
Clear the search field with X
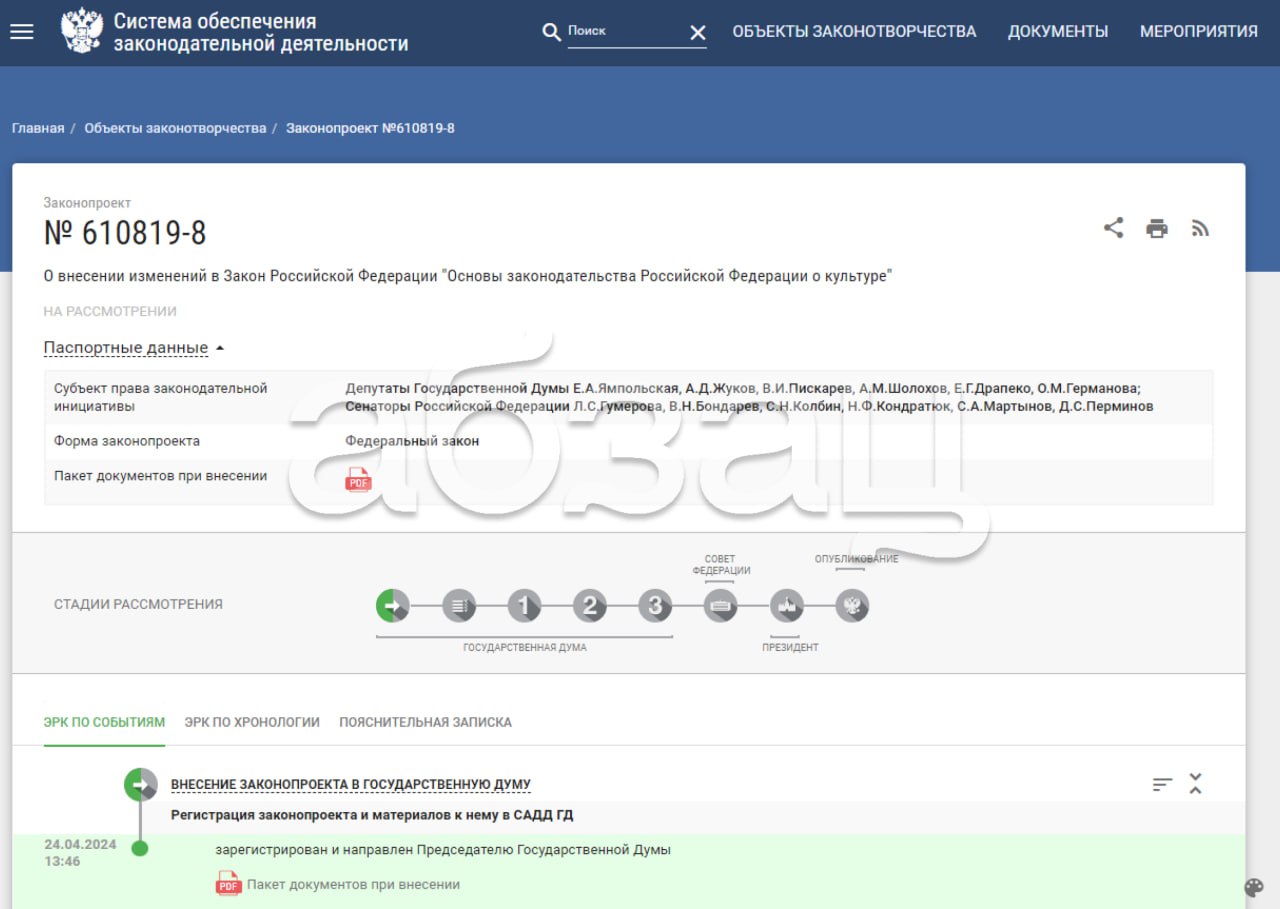[x=698, y=33]
